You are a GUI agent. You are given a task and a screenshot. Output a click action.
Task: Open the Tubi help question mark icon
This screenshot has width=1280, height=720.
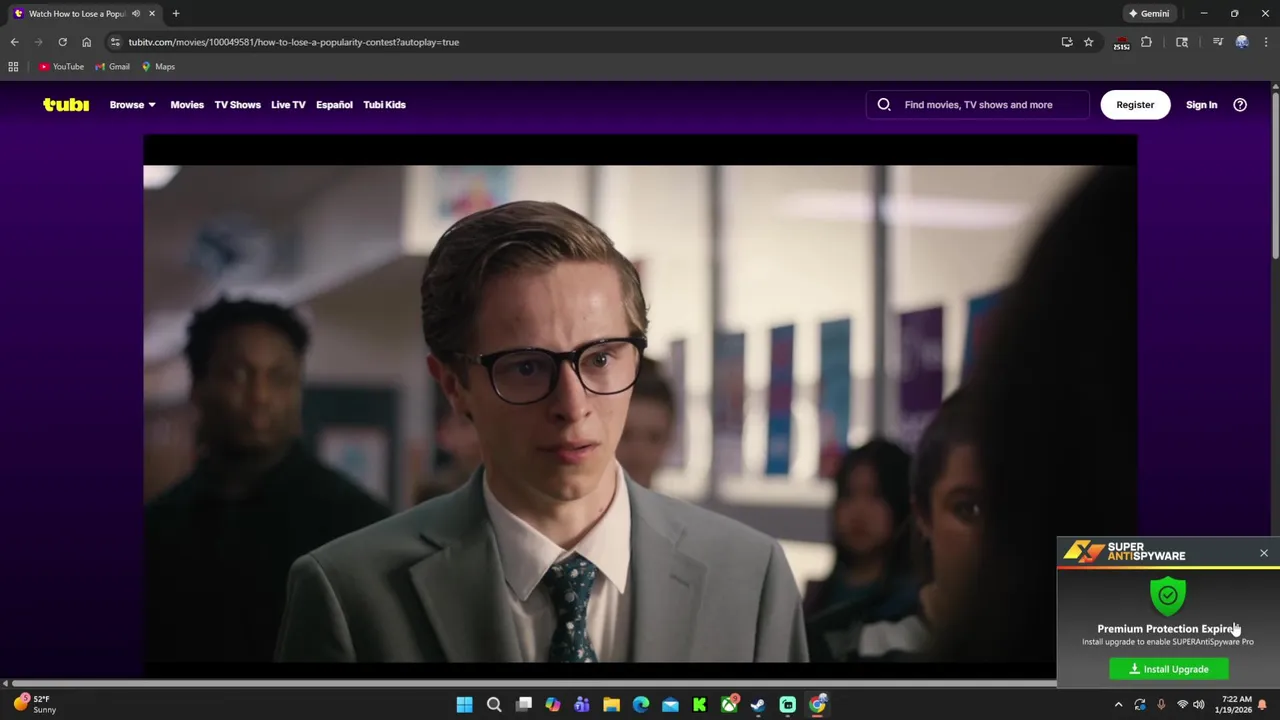1240,104
